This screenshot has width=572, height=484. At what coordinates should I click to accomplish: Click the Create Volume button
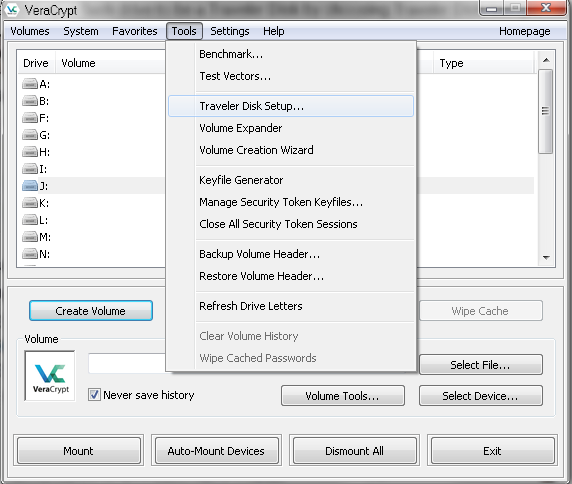click(x=91, y=311)
